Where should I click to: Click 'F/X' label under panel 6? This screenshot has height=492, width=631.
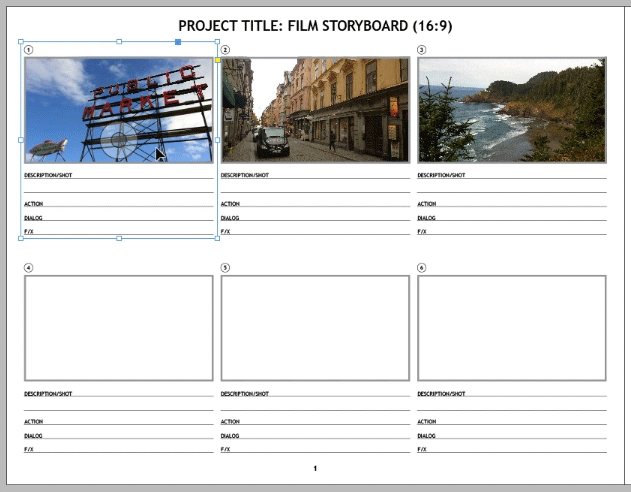tap(422, 450)
